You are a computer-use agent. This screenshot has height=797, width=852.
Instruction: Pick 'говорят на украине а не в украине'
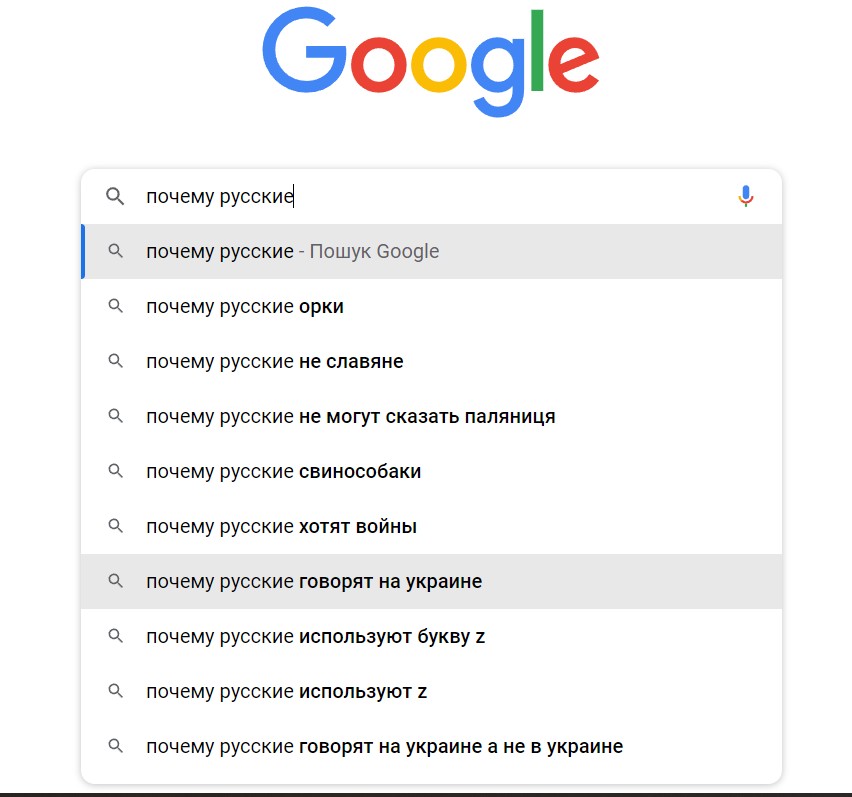point(384,747)
